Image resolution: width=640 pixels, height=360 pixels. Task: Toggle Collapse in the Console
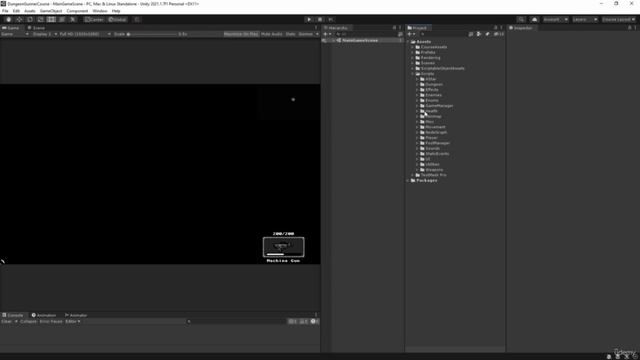pos(28,322)
